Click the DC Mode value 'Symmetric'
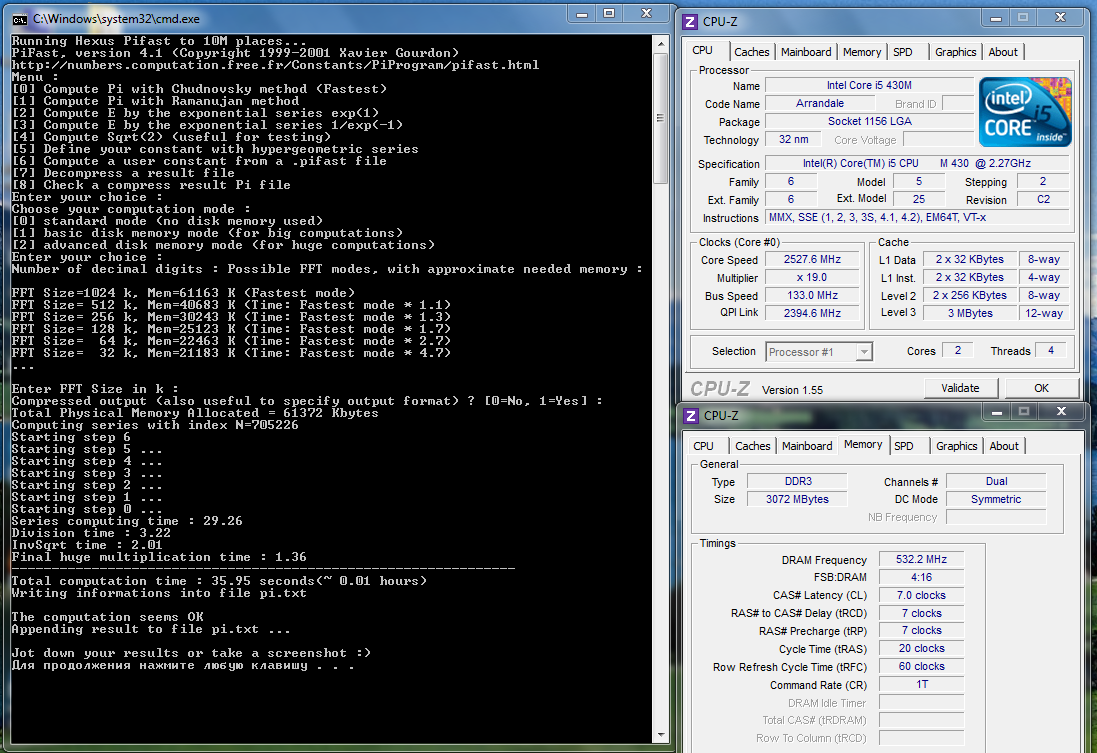The image size is (1097, 753). tap(996, 500)
